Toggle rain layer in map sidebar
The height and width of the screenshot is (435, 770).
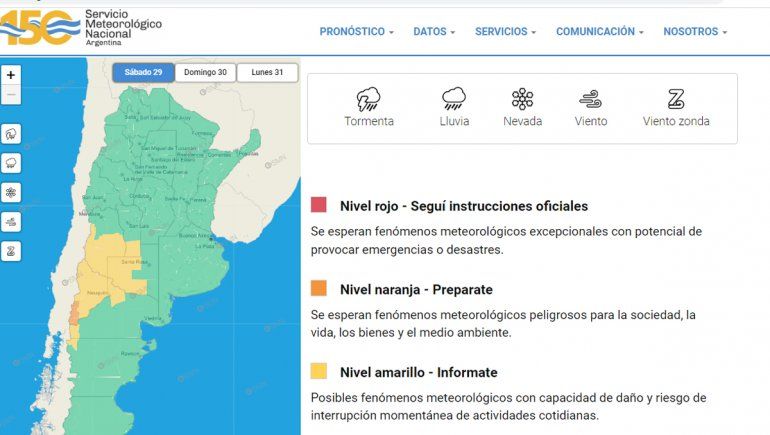pos(11,163)
